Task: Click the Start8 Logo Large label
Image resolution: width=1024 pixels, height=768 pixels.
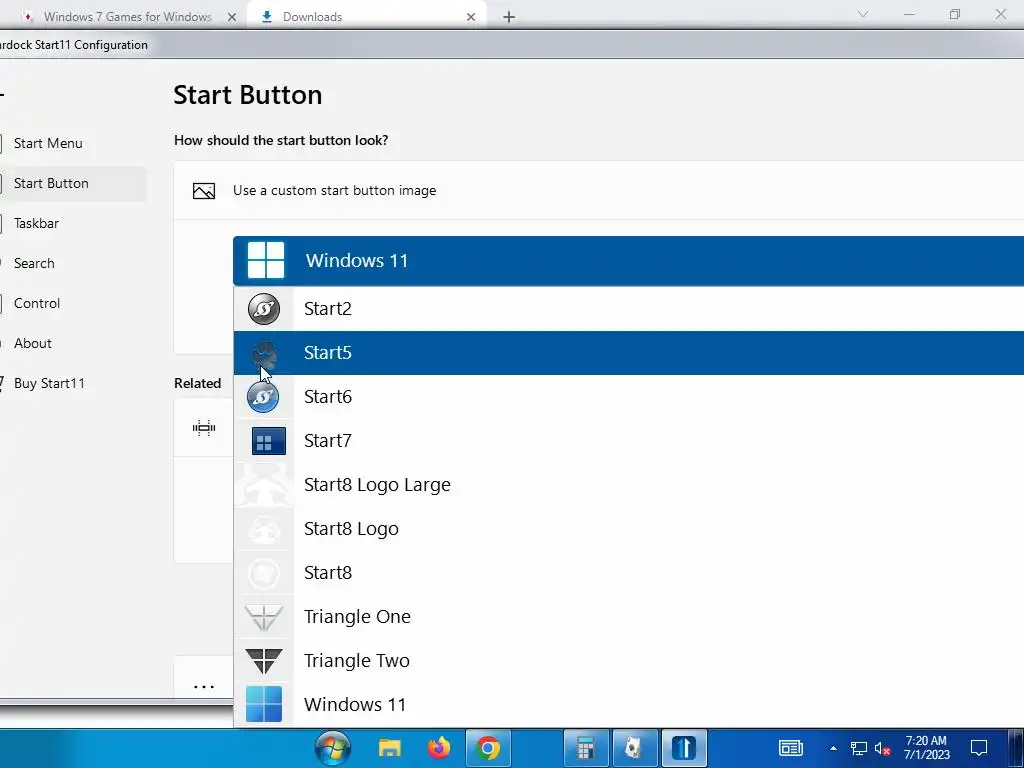Action: [377, 485]
